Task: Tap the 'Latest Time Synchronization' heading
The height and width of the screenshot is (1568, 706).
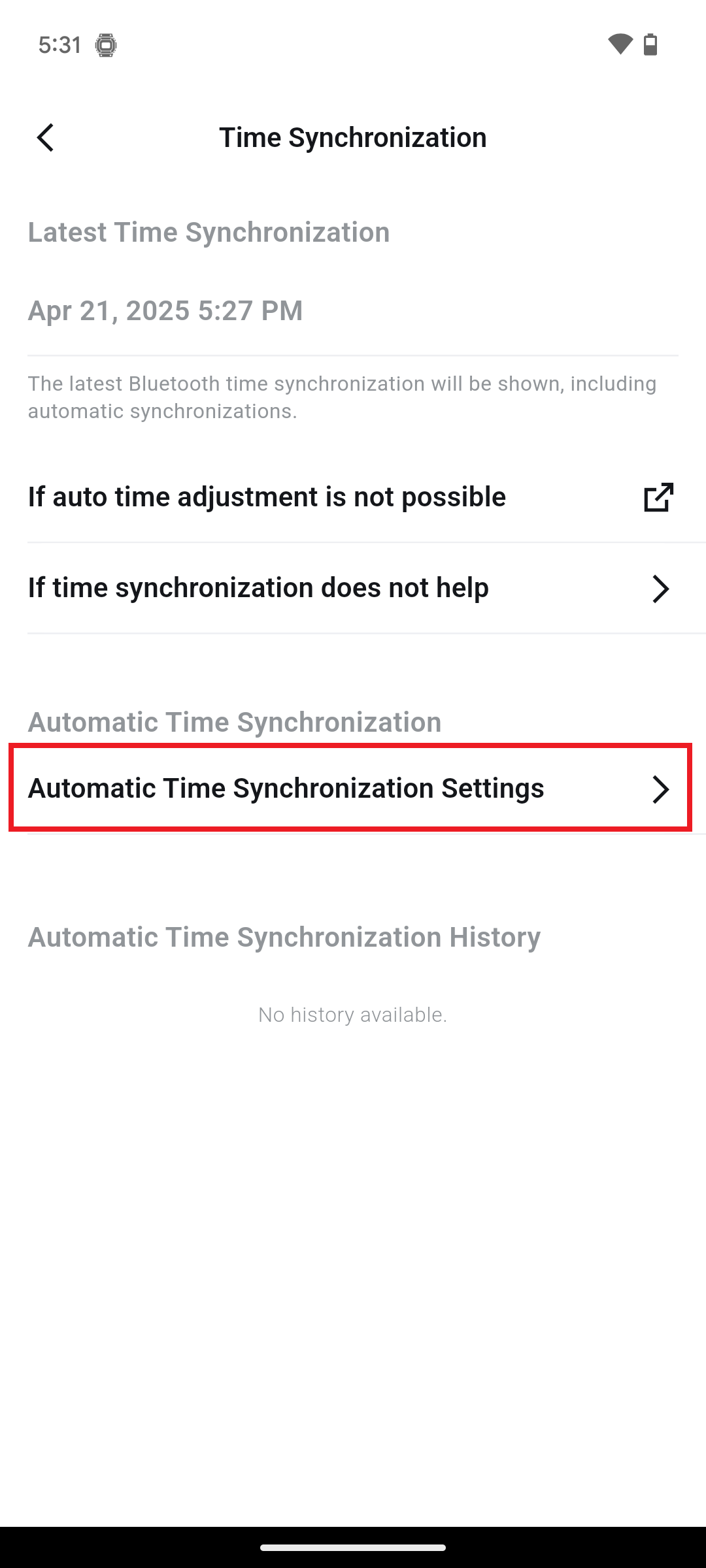Action: pos(209,233)
